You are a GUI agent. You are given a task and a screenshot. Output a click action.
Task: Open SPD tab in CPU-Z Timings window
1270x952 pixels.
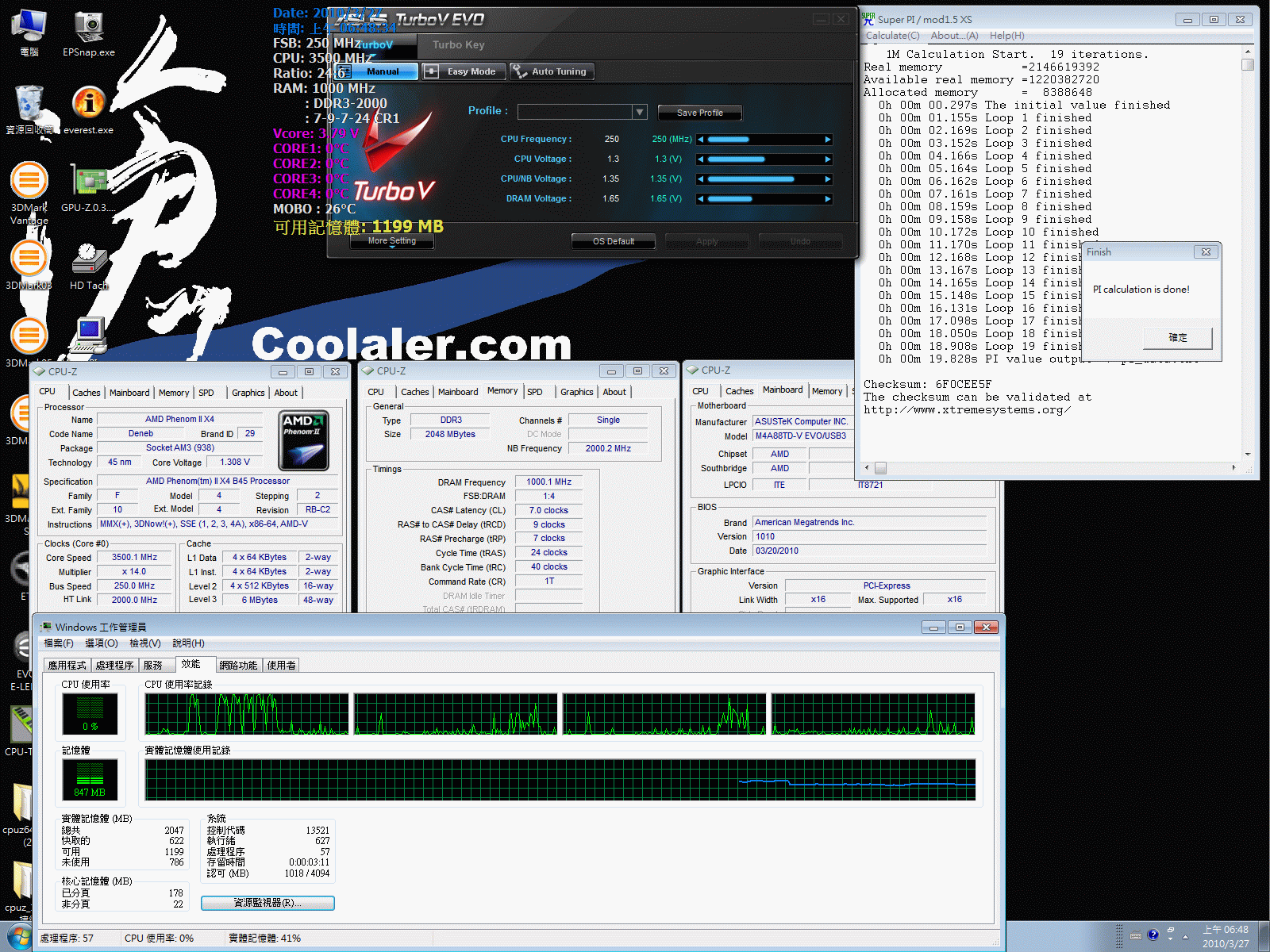click(535, 392)
